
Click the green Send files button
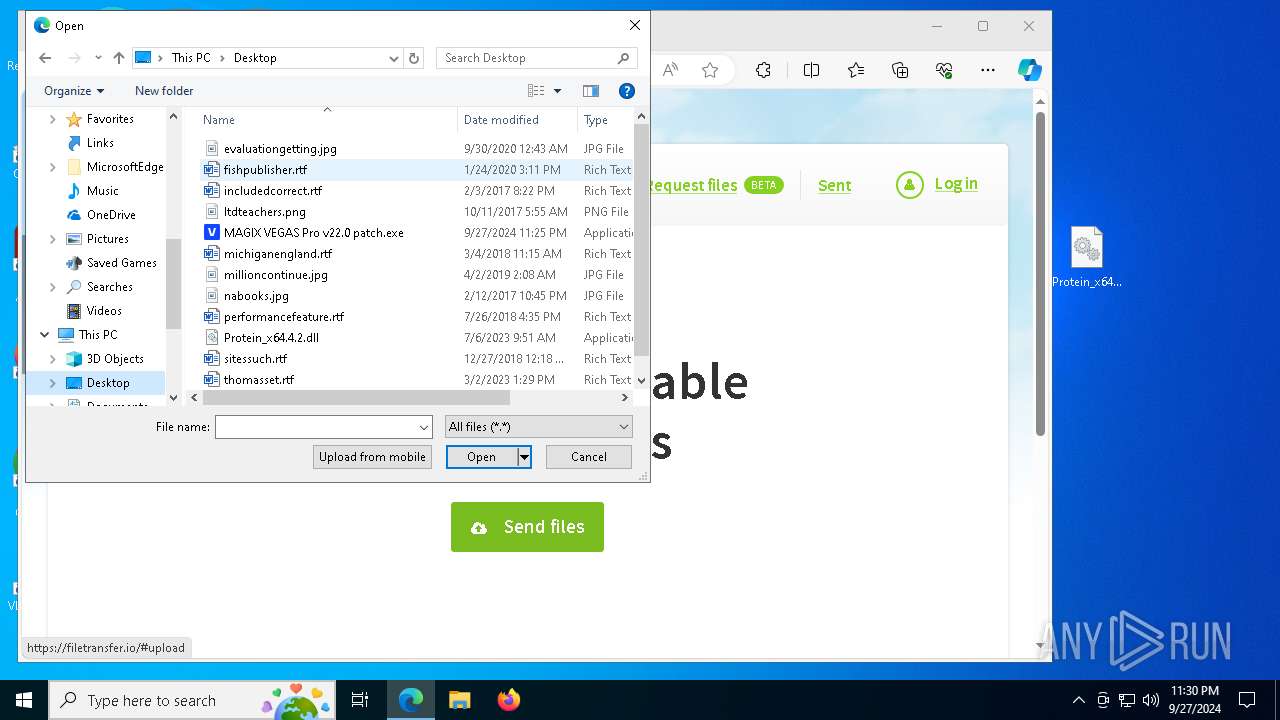(x=527, y=527)
